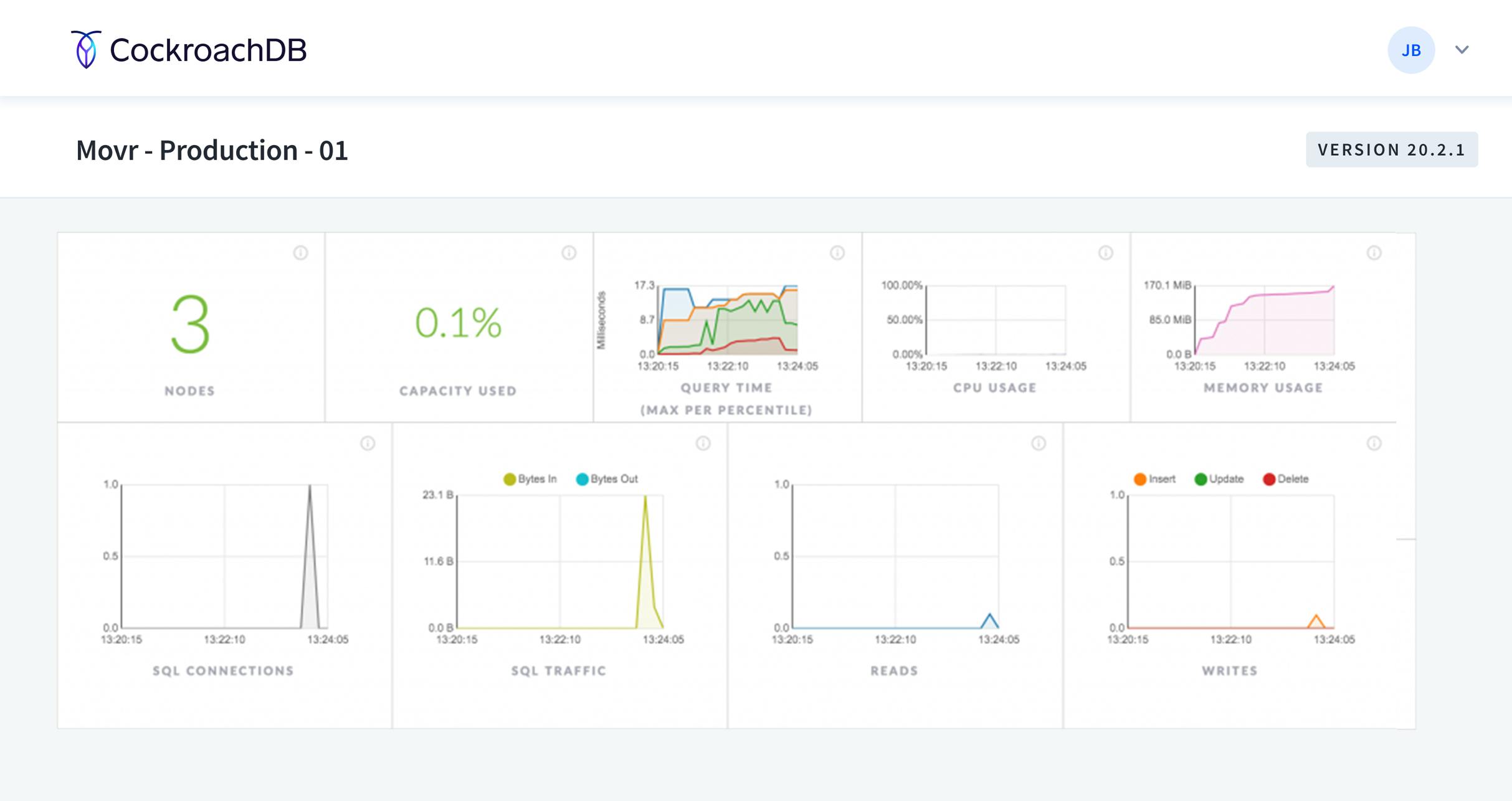Open the Query Time panel info icon
The height and width of the screenshot is (801, 1512).
click(x=837, y=253)
